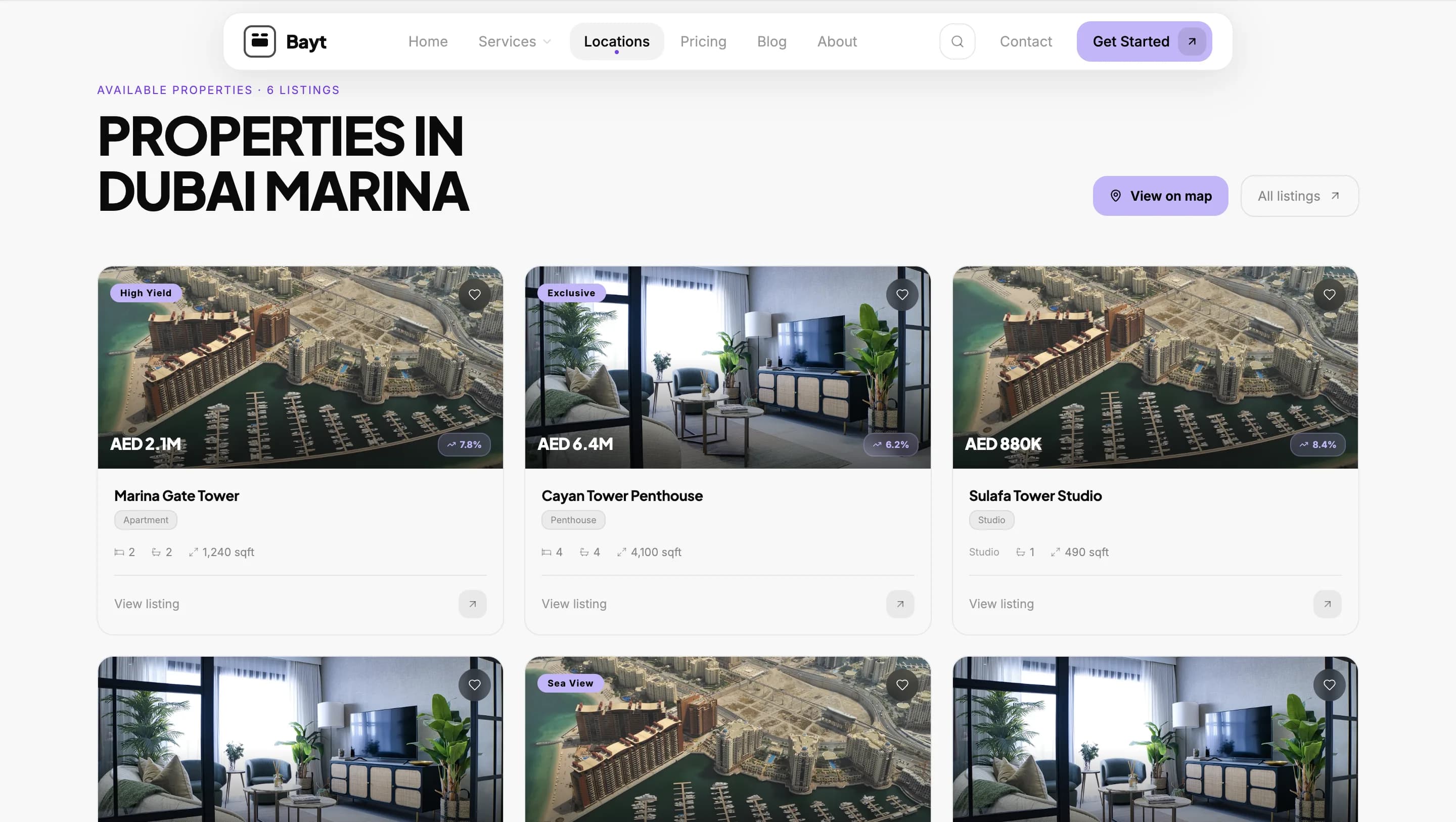Click the View listing arrow on Sulafa Tower Studio

(x=1327, y=604)
